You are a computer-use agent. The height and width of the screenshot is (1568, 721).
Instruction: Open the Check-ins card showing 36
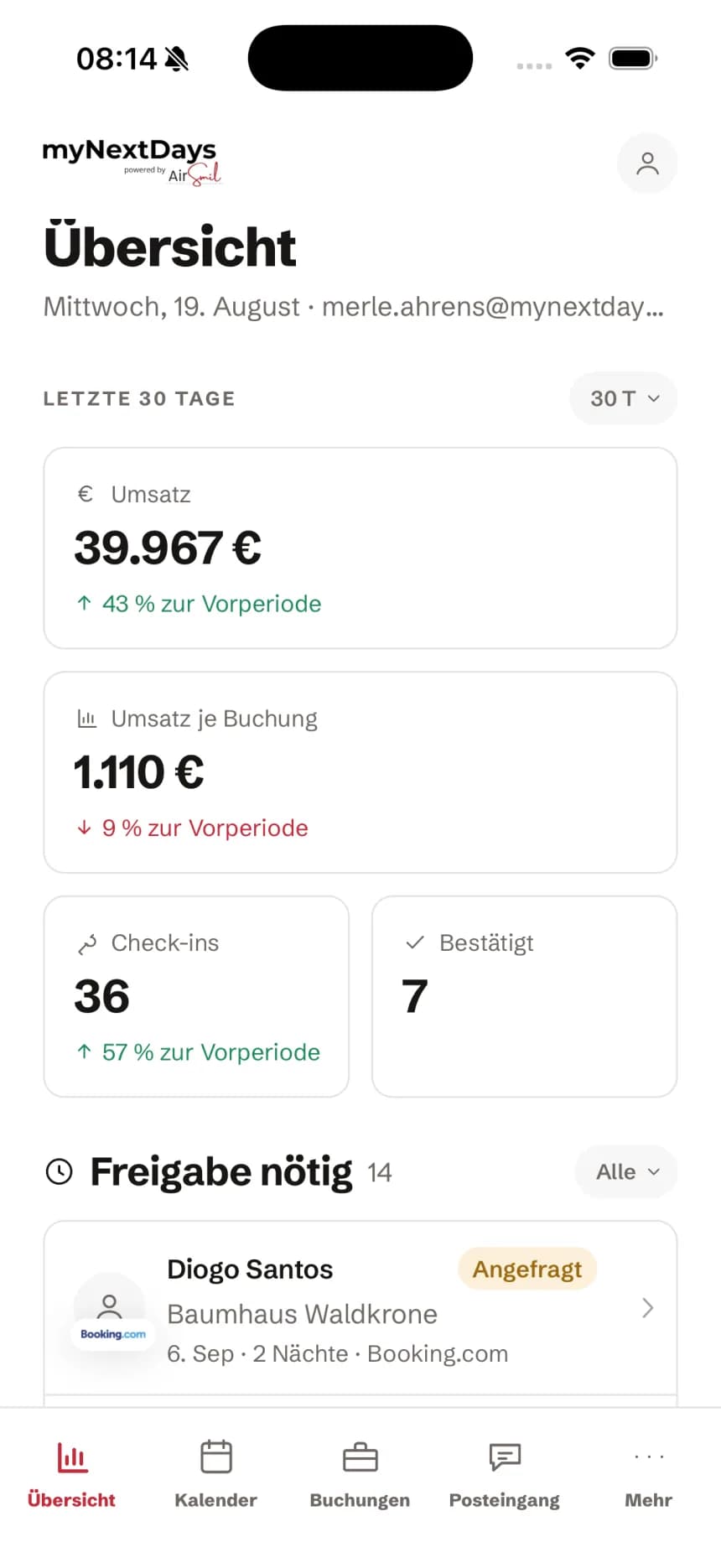coord(196,996)
